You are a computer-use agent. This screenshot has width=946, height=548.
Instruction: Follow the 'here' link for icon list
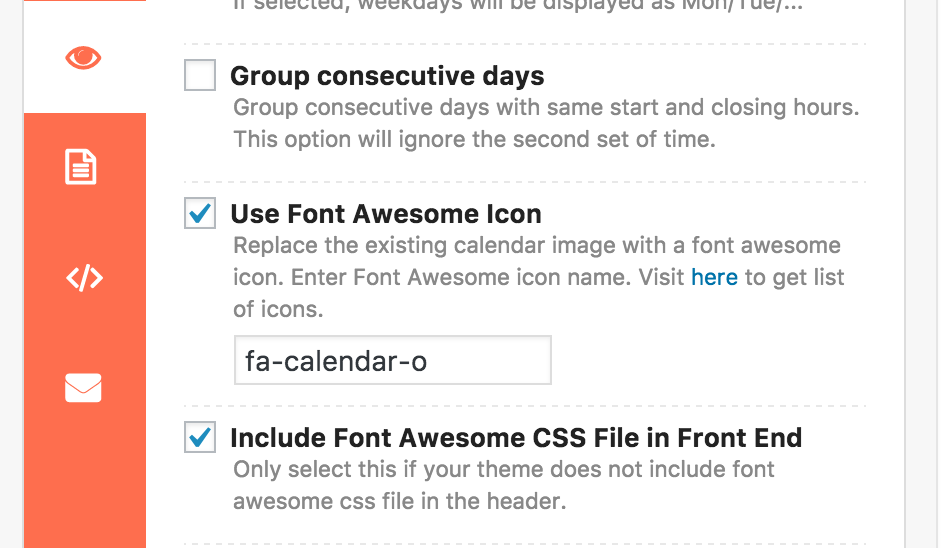[714, 277]
